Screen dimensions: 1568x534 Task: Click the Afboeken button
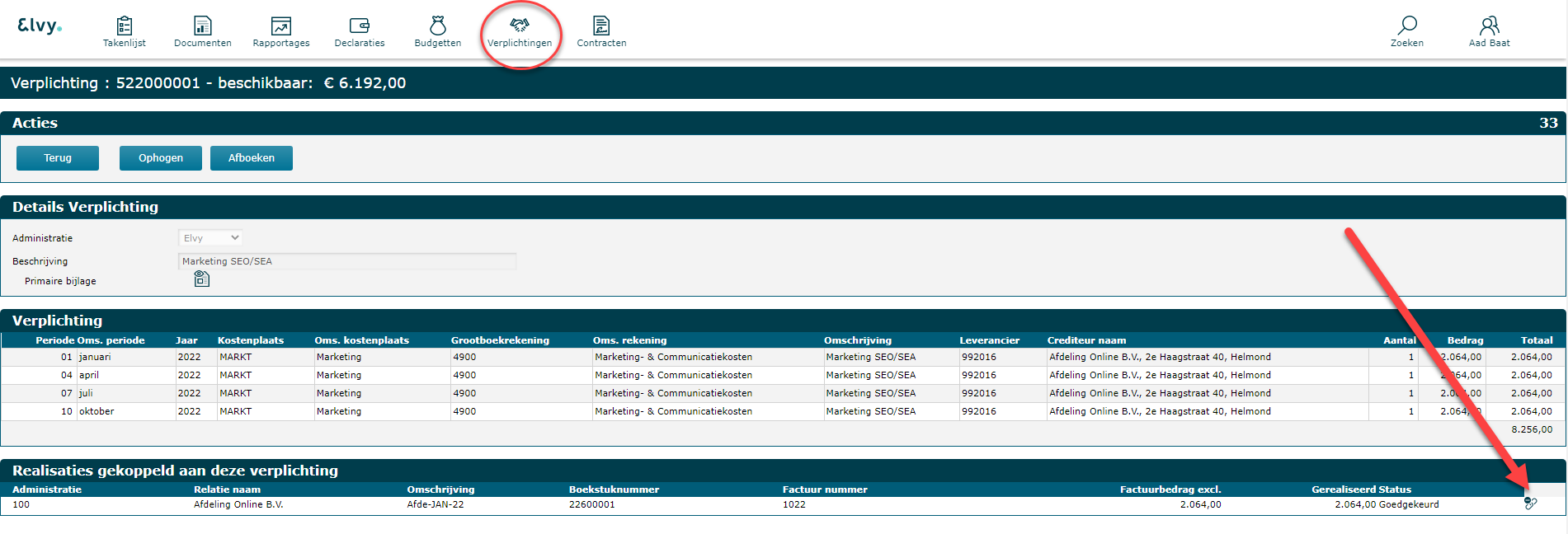252,158
